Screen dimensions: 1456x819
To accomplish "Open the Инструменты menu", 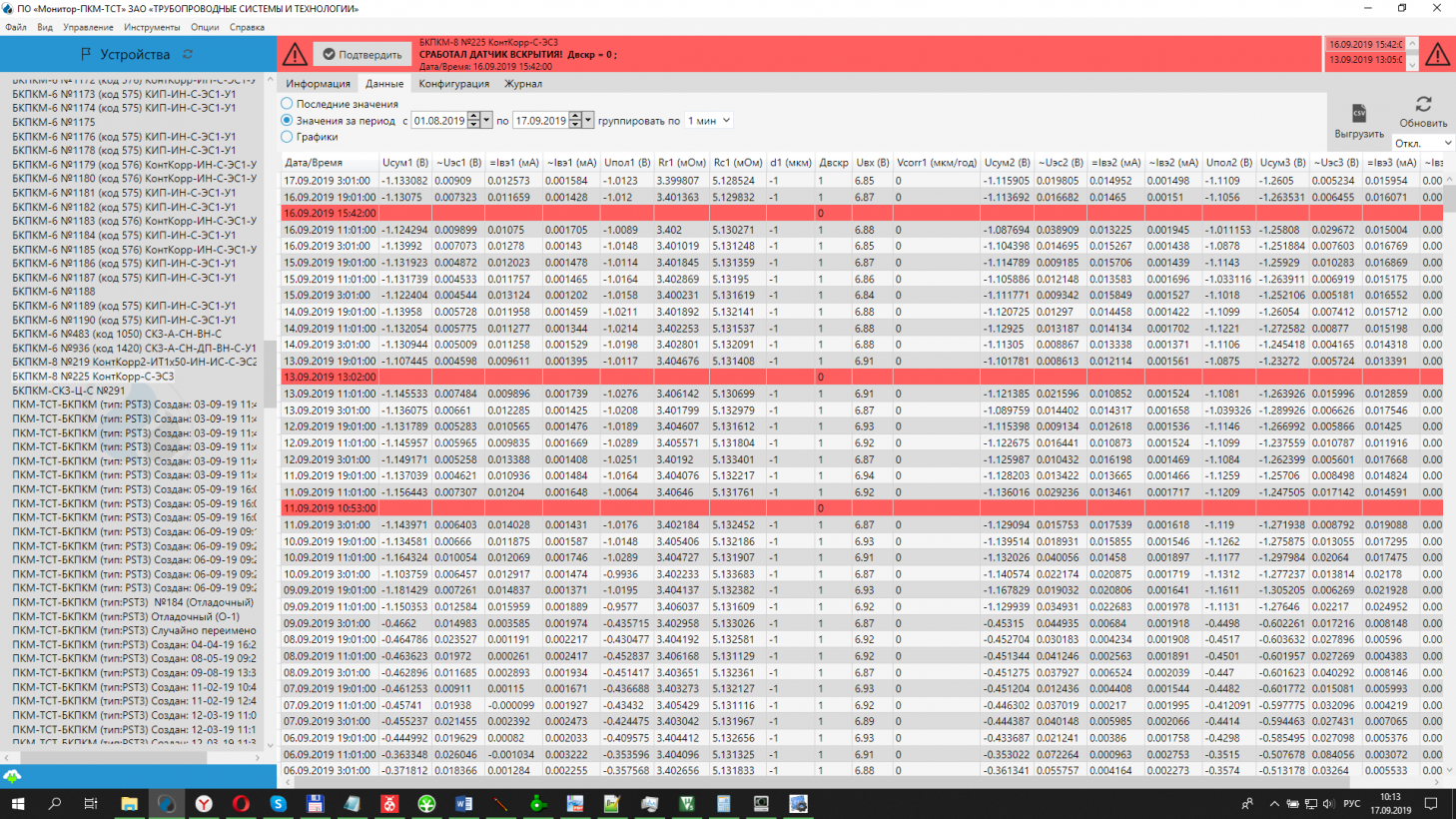I will (152, 27).
